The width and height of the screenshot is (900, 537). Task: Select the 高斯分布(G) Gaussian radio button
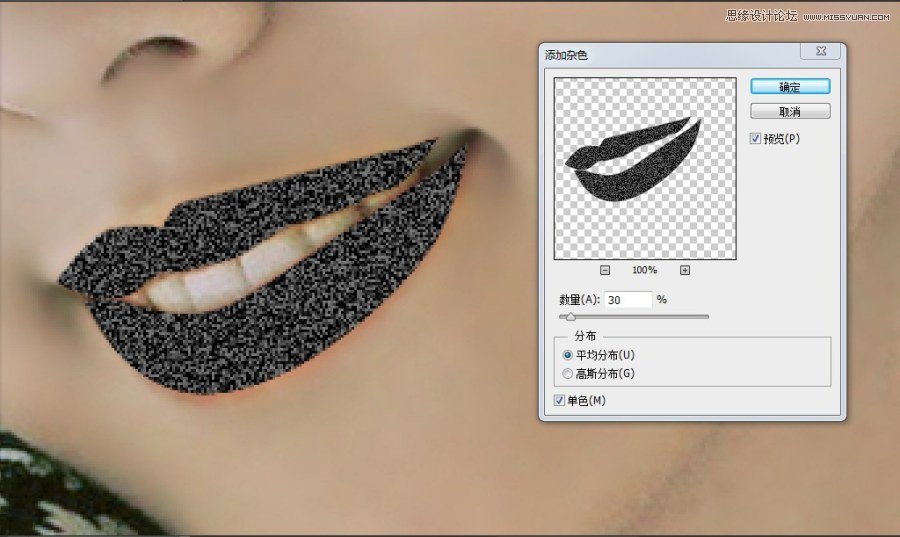pos(568,374)
